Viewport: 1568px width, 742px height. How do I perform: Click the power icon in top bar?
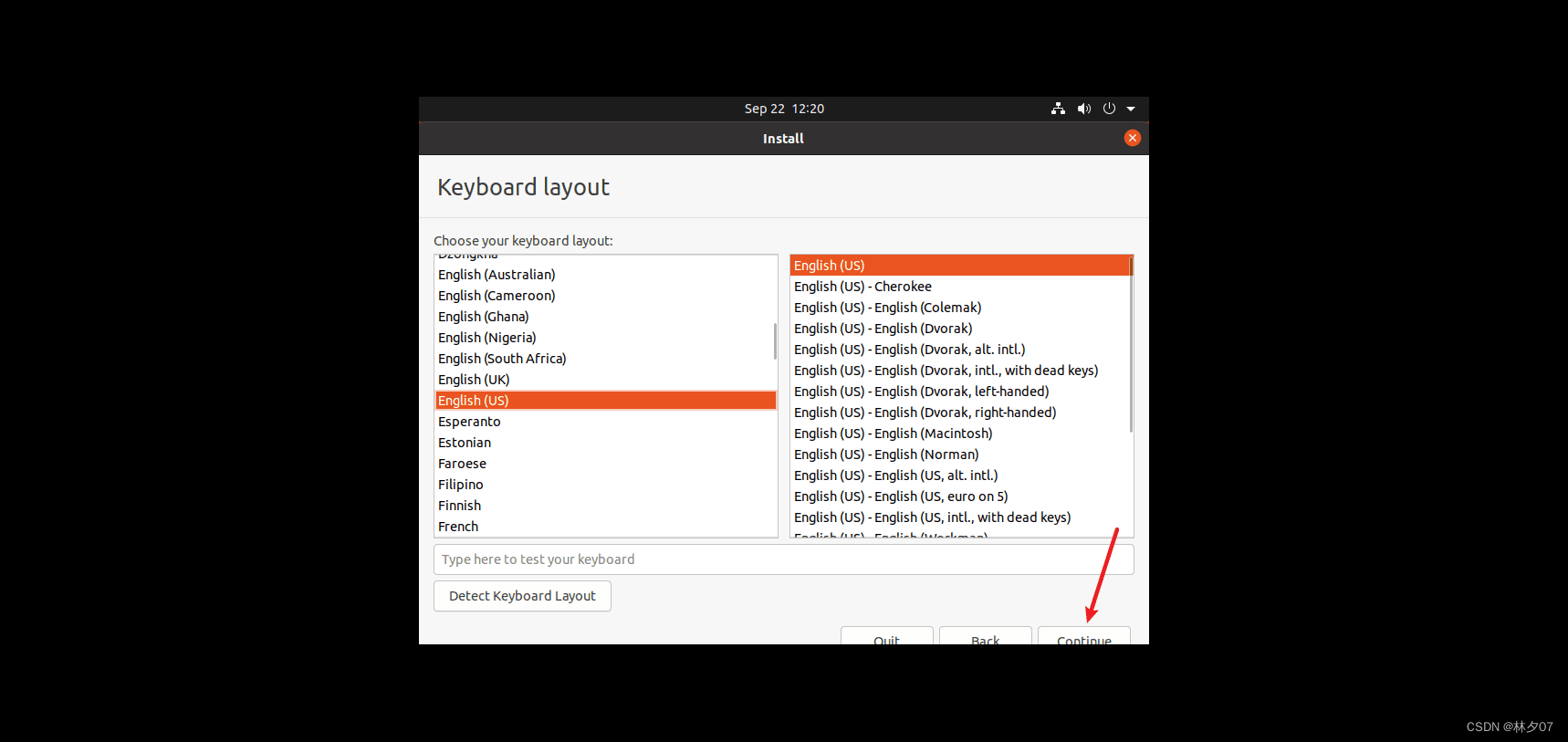point(1109,109)
